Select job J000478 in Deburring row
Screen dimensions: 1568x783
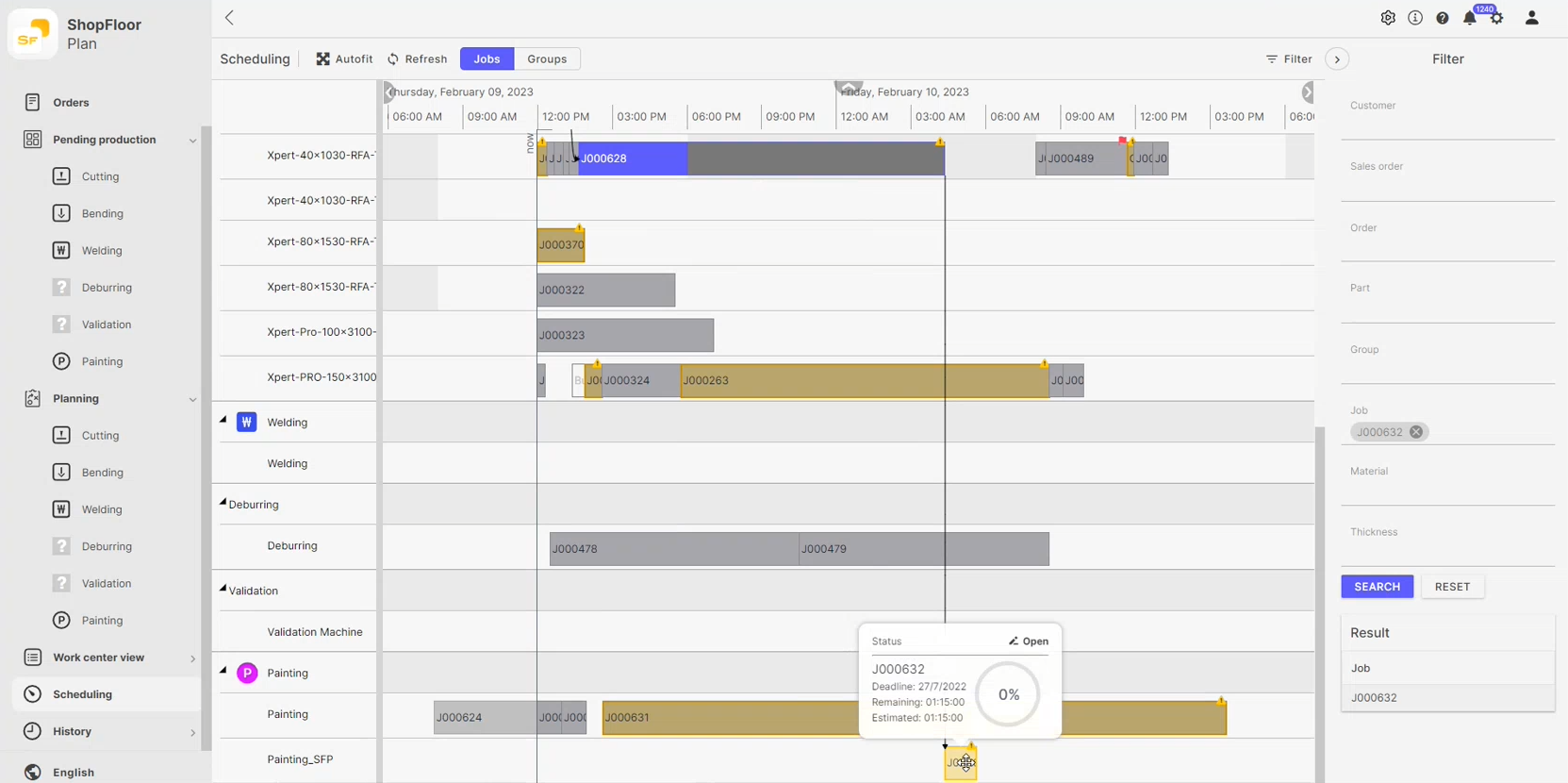pos(674,549)
